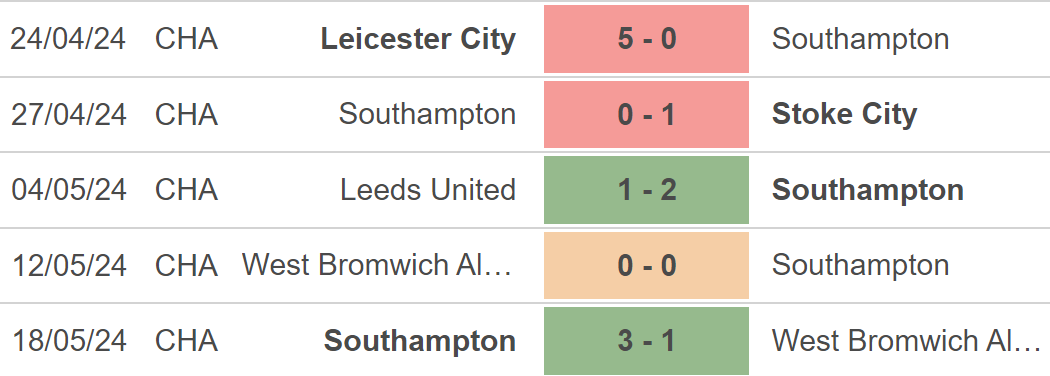Select the 04/05/24 match date
1050x376 pixels.
[x=68, y=190]
